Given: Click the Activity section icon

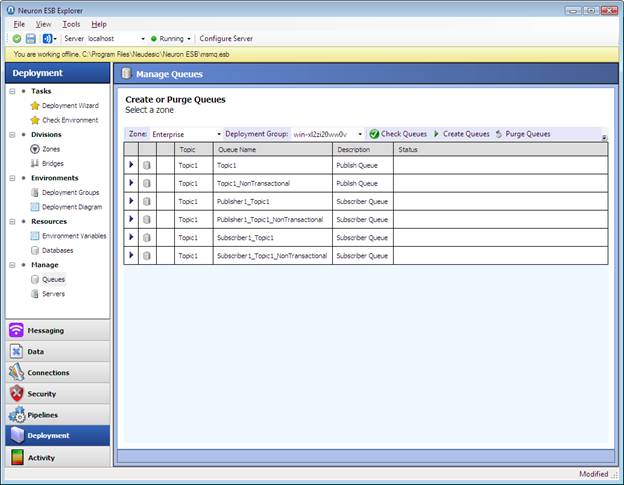Looking at the screenshot, I should 17,458.
